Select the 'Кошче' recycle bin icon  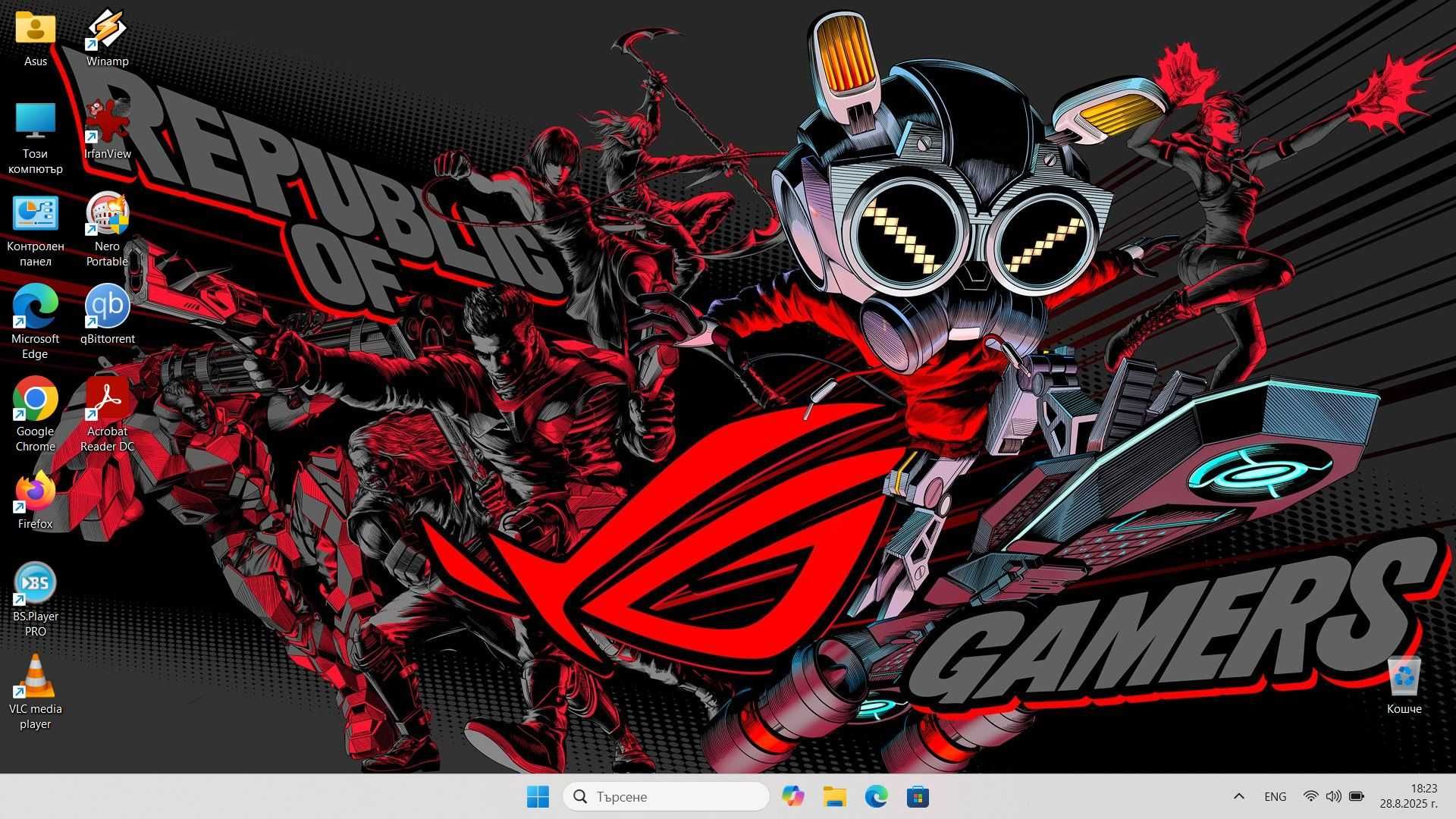point(1404,686)
